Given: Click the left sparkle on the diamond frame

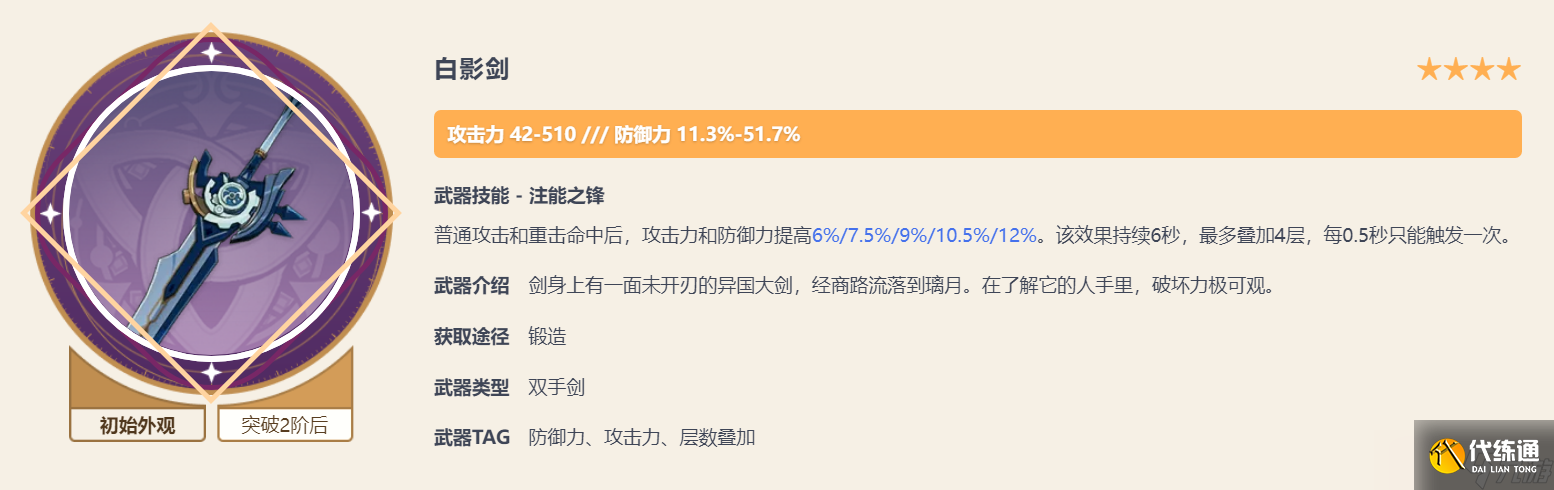Looking at the screenshot, I should pyautogui.click(x=49, y=213).
